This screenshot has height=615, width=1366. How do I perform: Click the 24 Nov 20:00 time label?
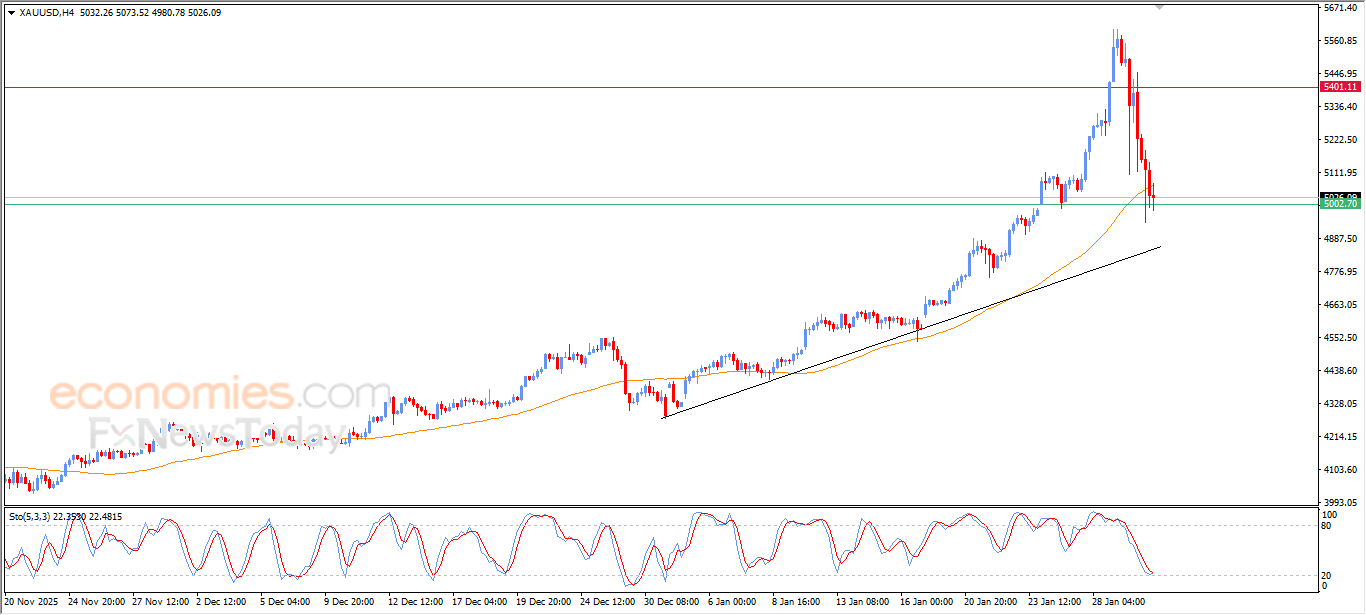(97, 603)
